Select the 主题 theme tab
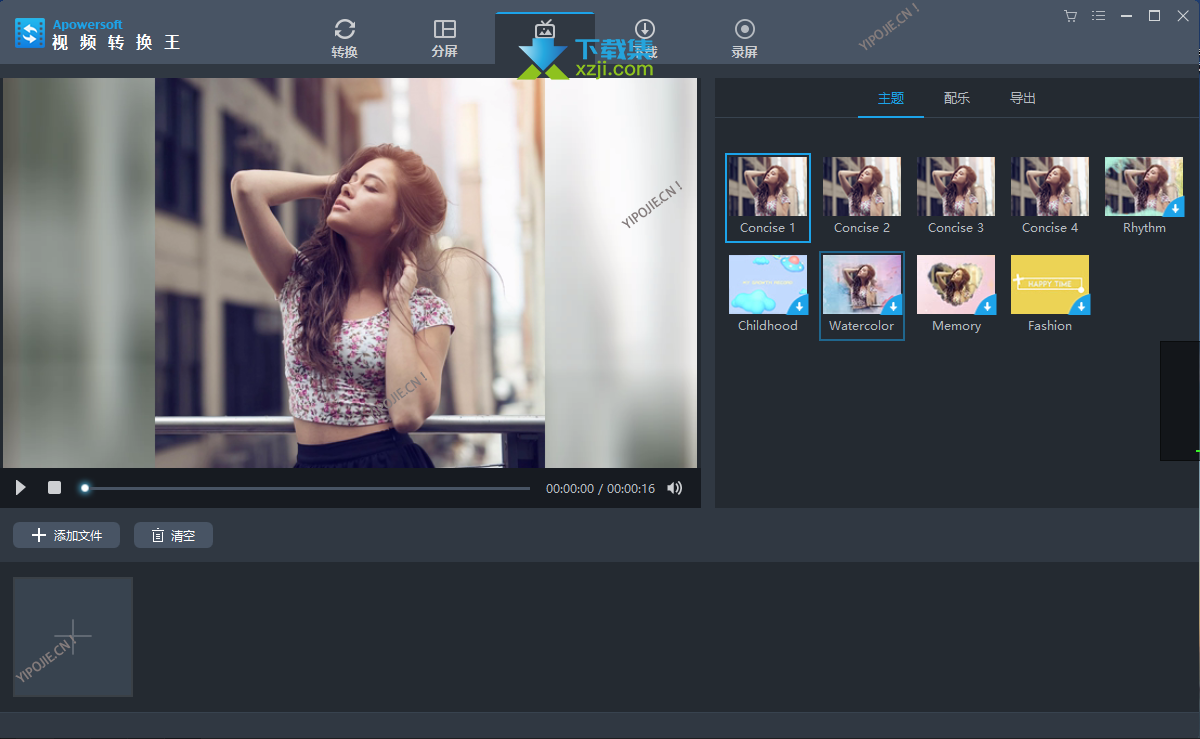The height and width of the screenshot is (739, 1200). click(x=891, y=98)
